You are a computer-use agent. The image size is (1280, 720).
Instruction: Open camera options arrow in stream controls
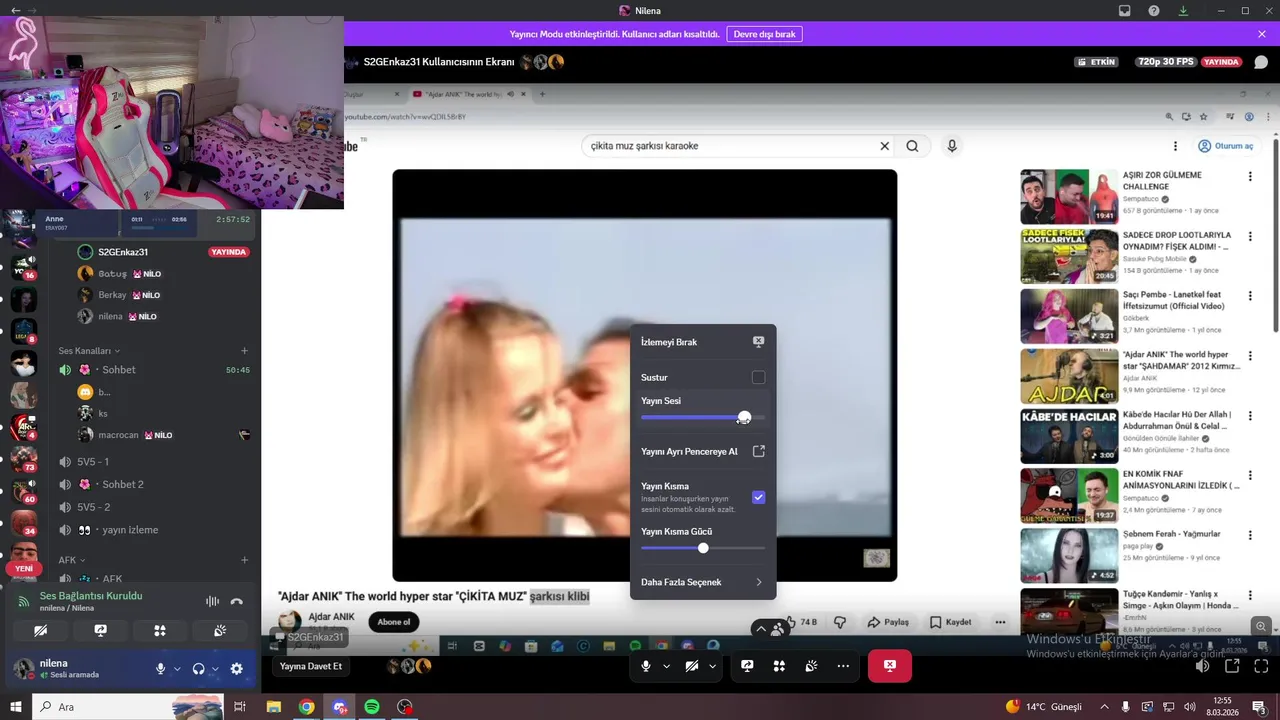(x=713, y=666)
